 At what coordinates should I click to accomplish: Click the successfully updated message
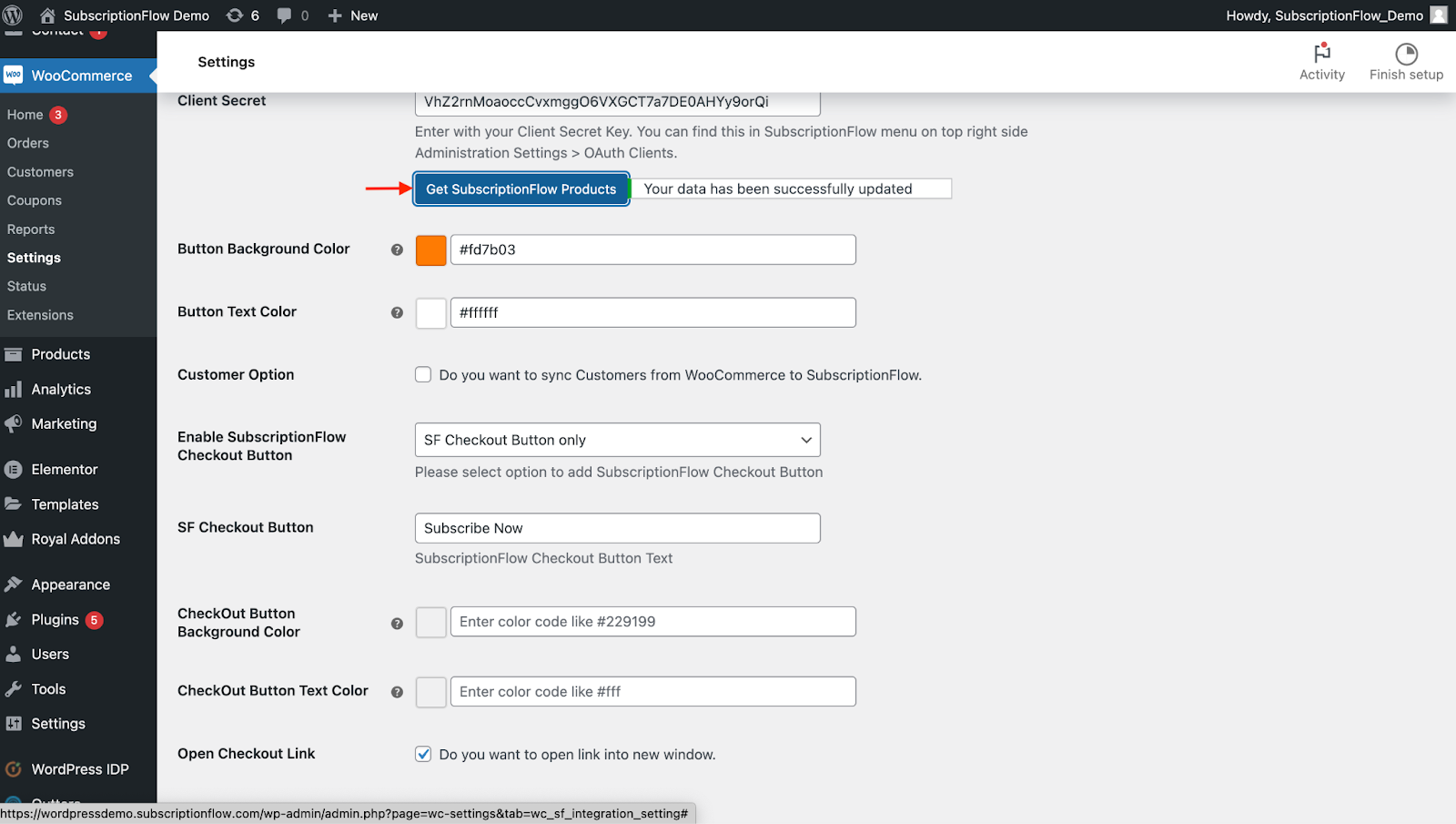(790, 188)
